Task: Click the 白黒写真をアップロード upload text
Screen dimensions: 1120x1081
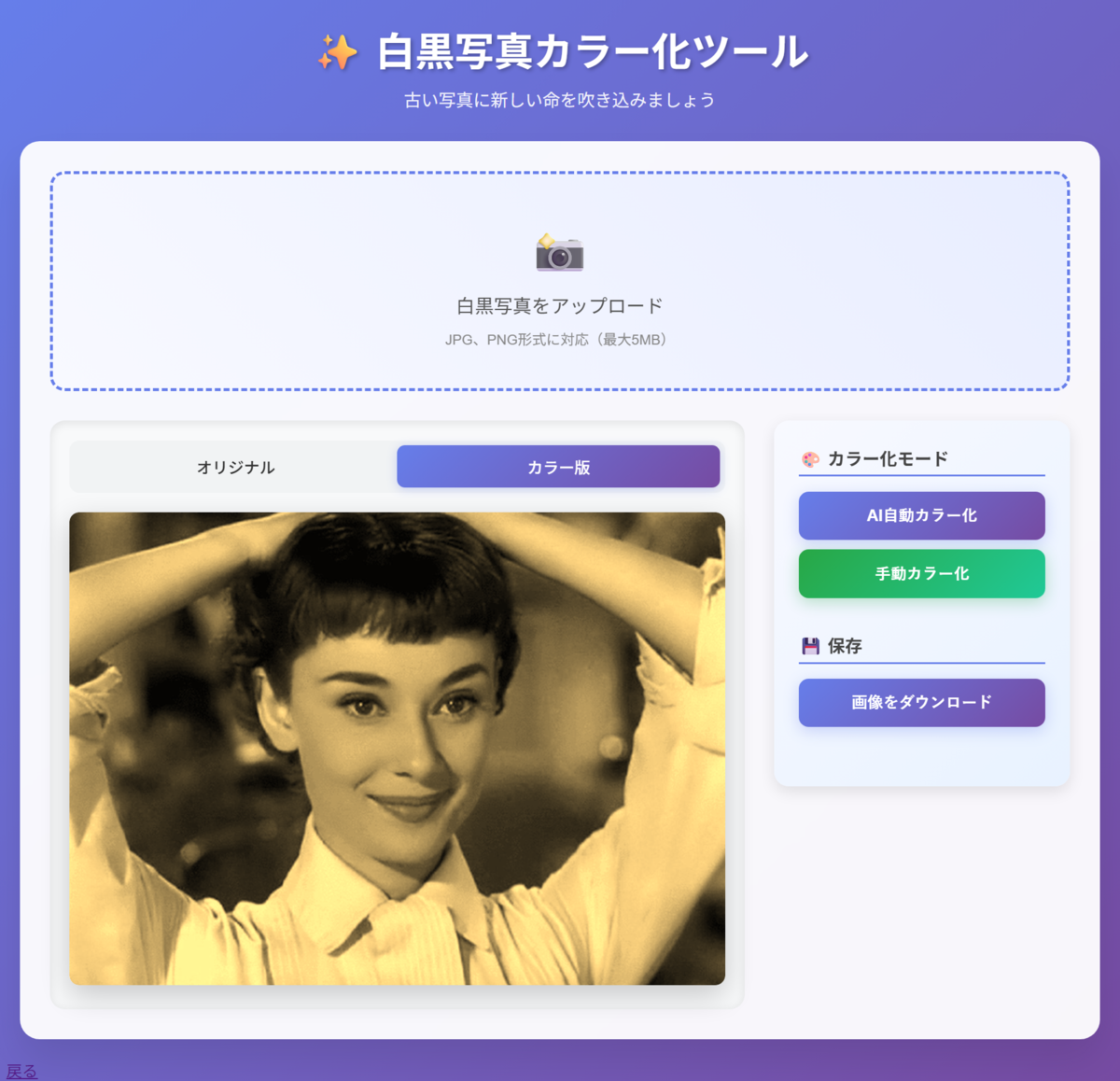Action: point(559,305)
